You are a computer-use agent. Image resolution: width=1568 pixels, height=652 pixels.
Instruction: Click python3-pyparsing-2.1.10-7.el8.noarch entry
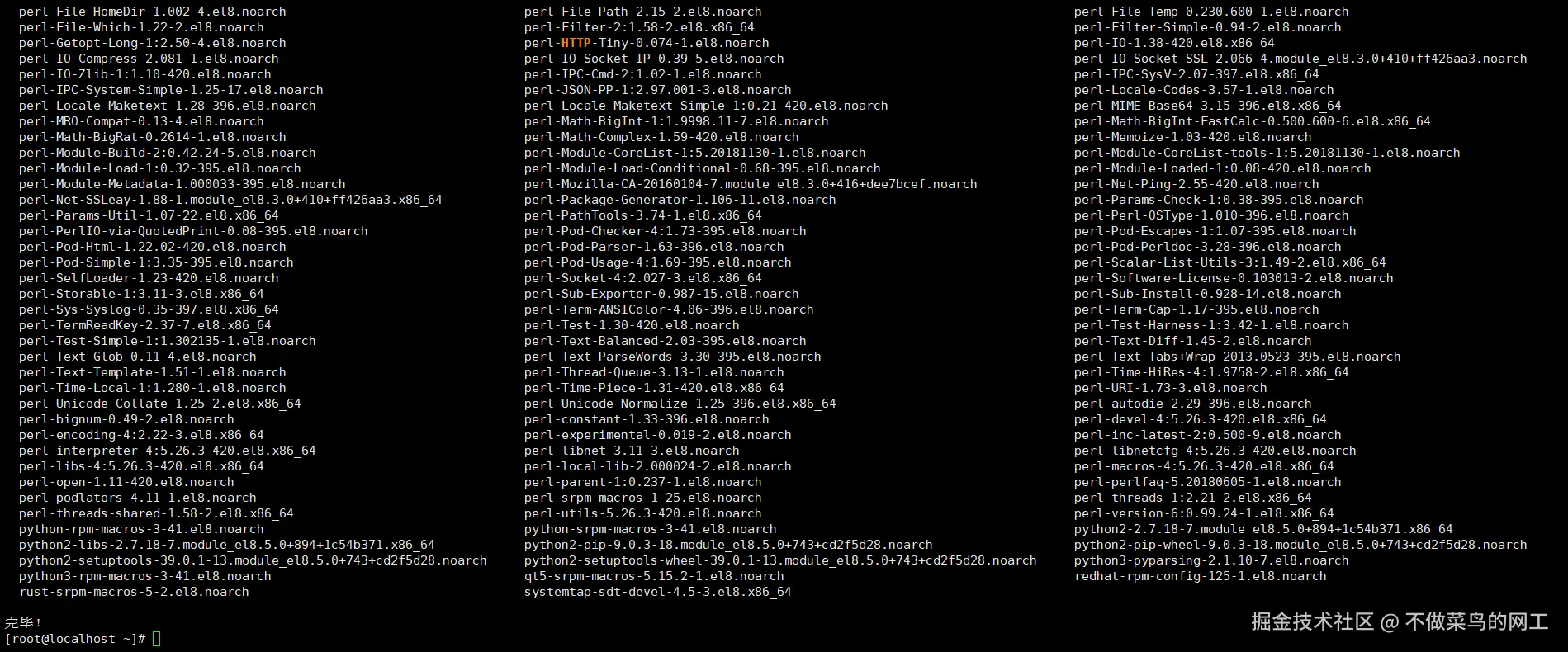tap(1211, 560)
